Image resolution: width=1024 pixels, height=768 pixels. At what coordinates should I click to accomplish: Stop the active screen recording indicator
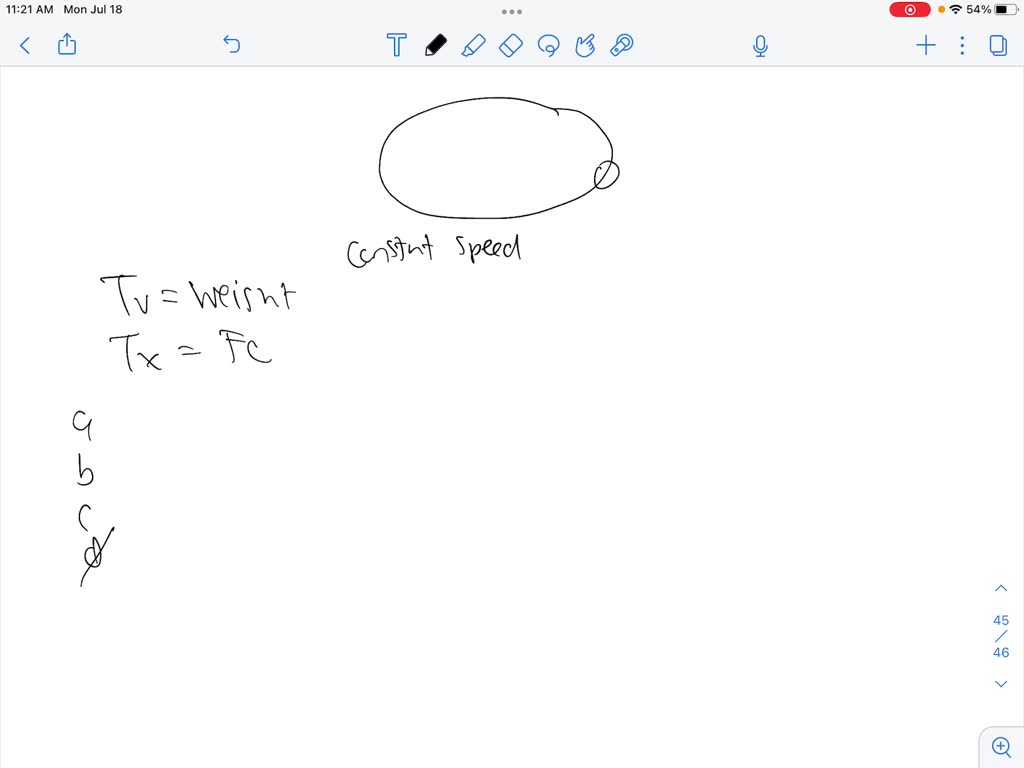(908, 9)
